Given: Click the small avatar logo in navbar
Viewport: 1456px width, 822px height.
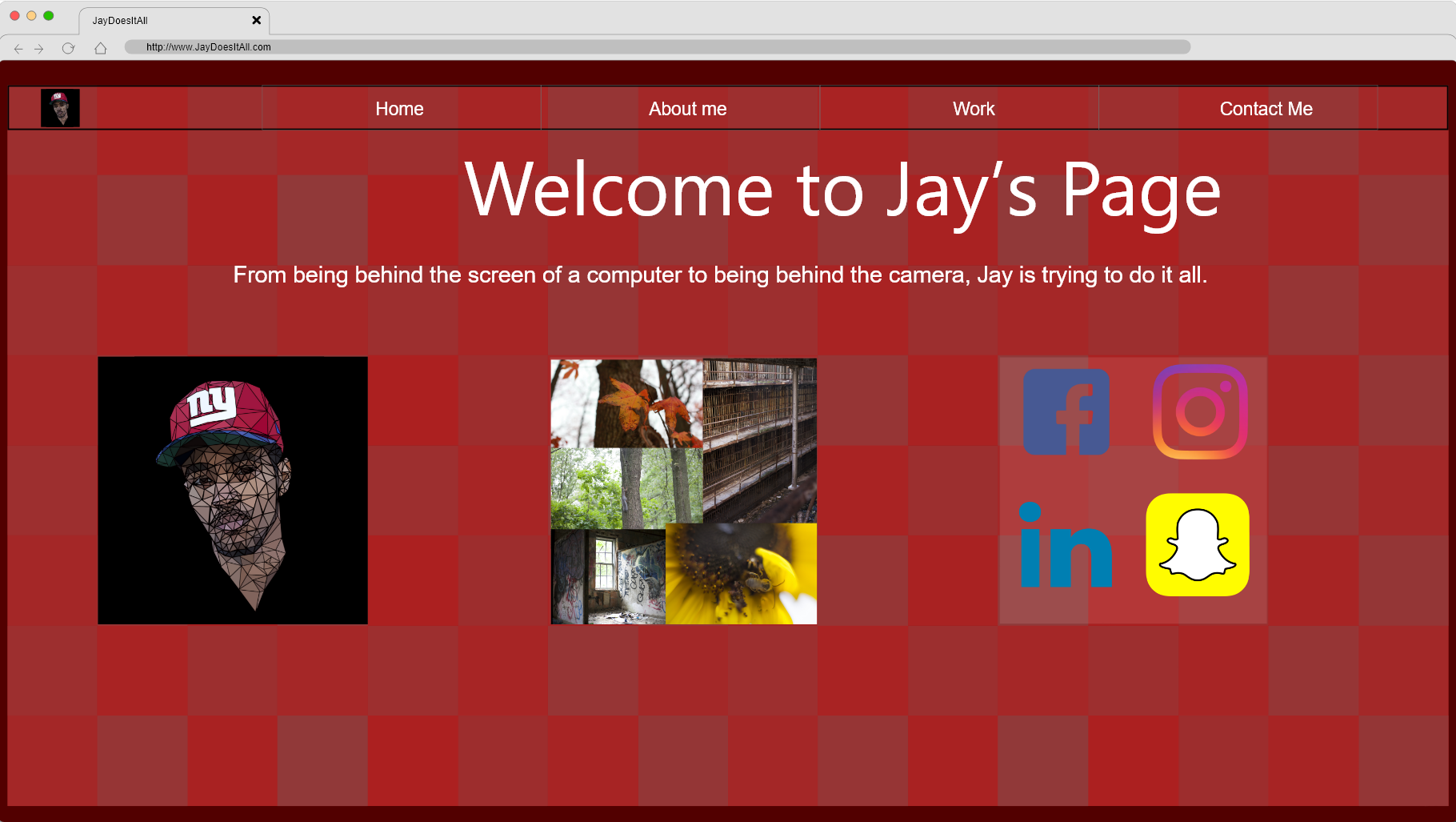Looking at the screenshot, I should (60, 108).
